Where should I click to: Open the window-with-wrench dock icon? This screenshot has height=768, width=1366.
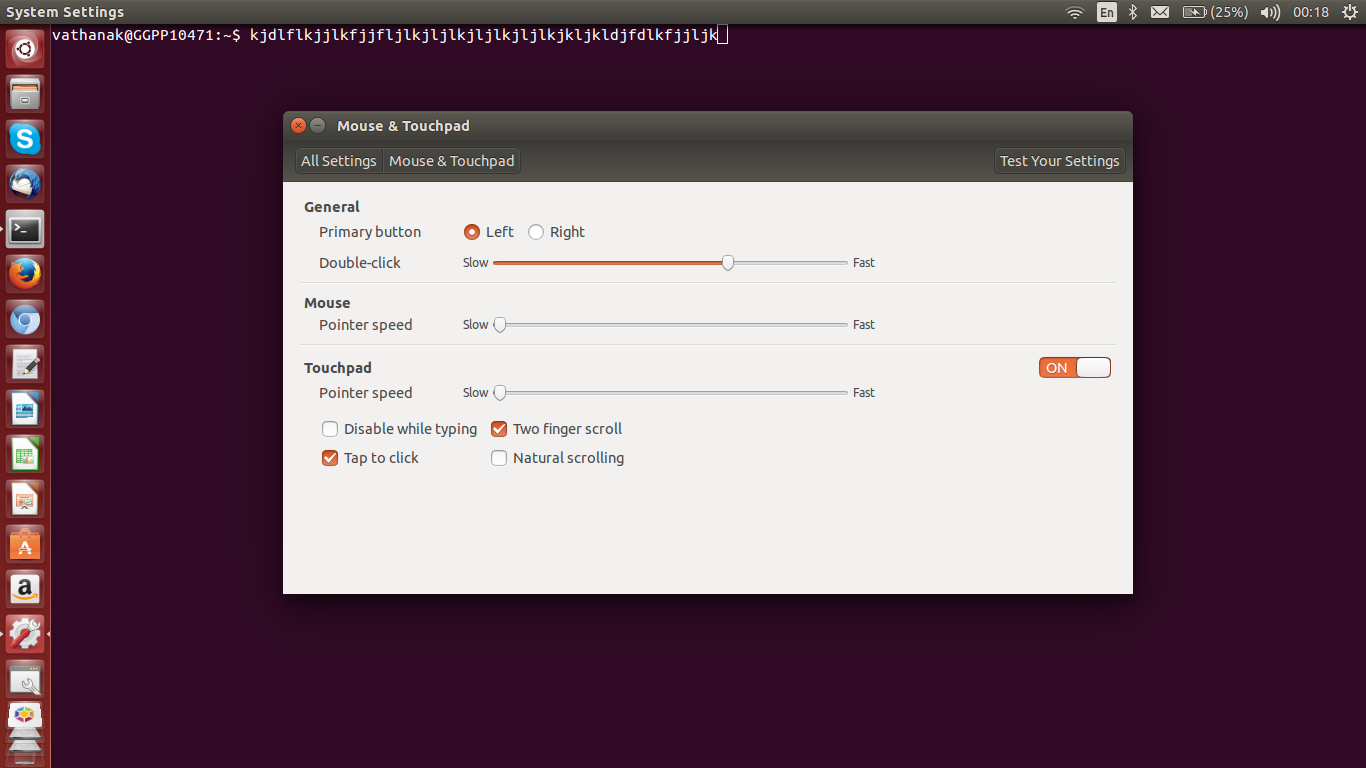tap(25, 680)
